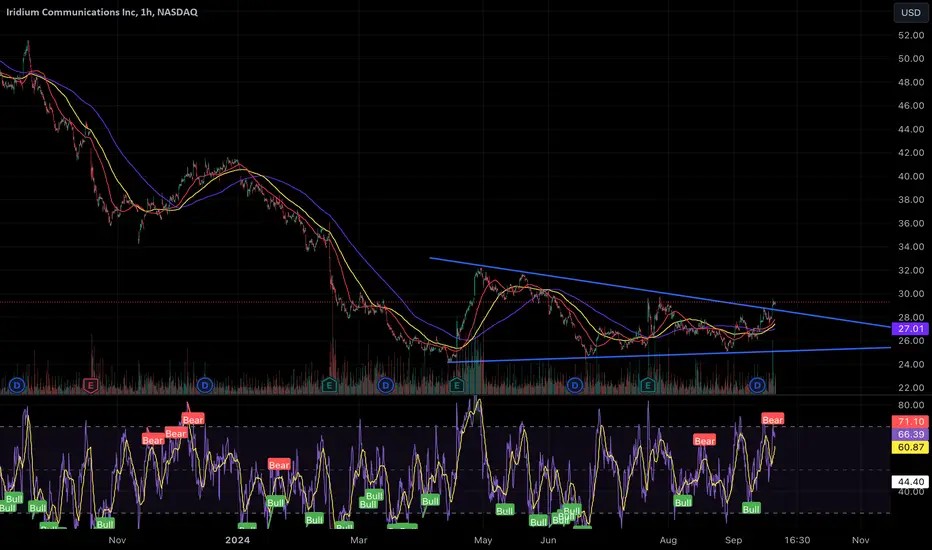Click the purple 66.39 indicator value label
Screen dimensions: 932x550
[910, 435]
